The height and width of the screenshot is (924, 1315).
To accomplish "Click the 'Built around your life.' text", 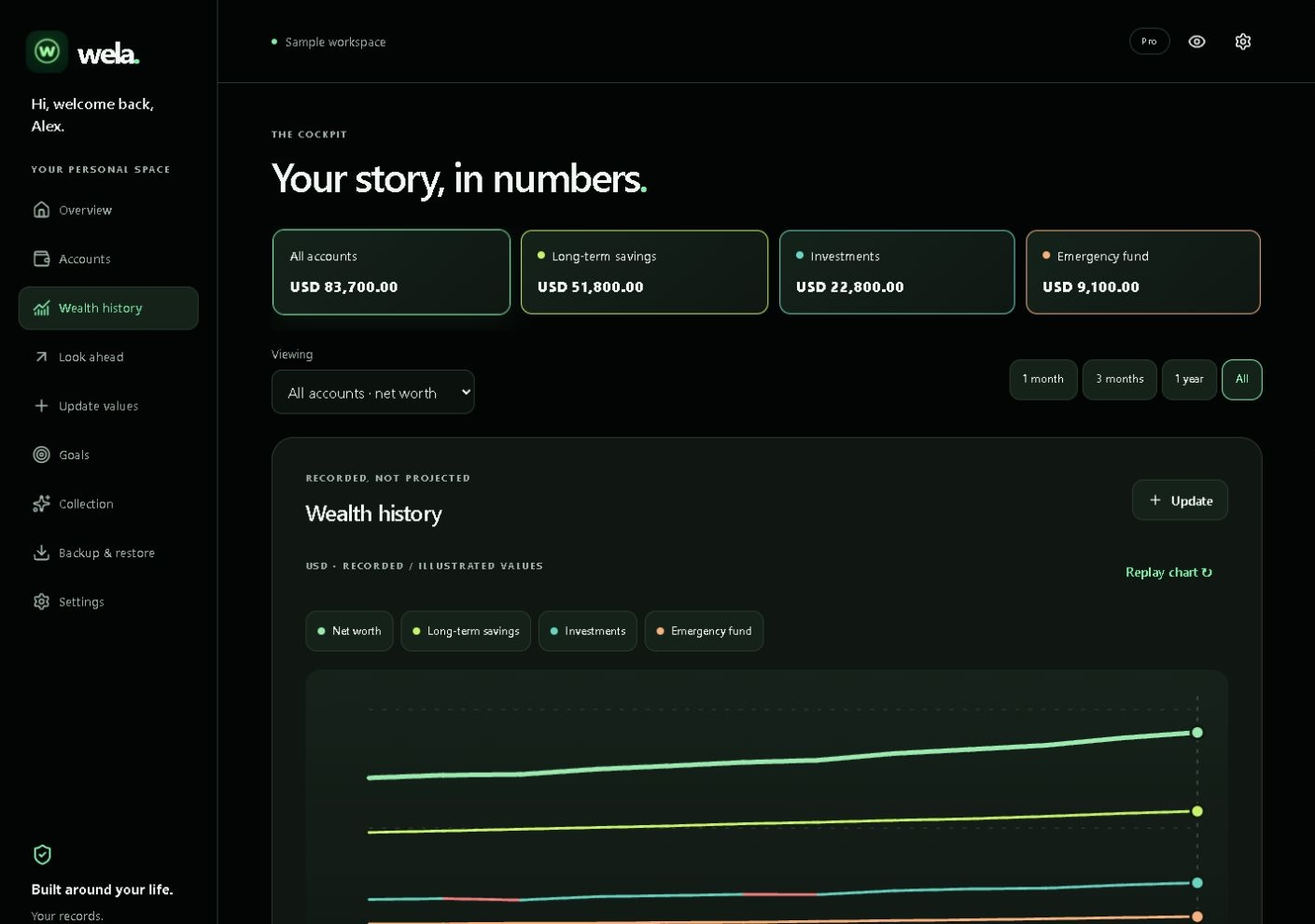I will tap(102, 889).
